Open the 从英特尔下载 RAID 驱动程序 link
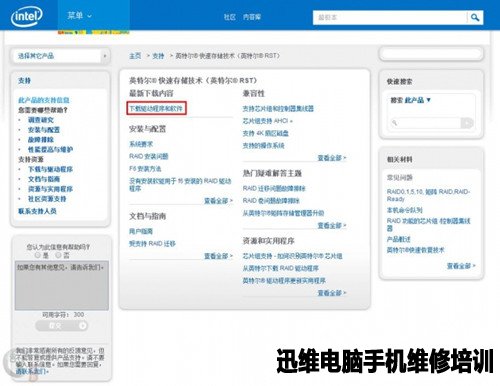Viewport: 500px width, 386px height. [x=281, y=268]
